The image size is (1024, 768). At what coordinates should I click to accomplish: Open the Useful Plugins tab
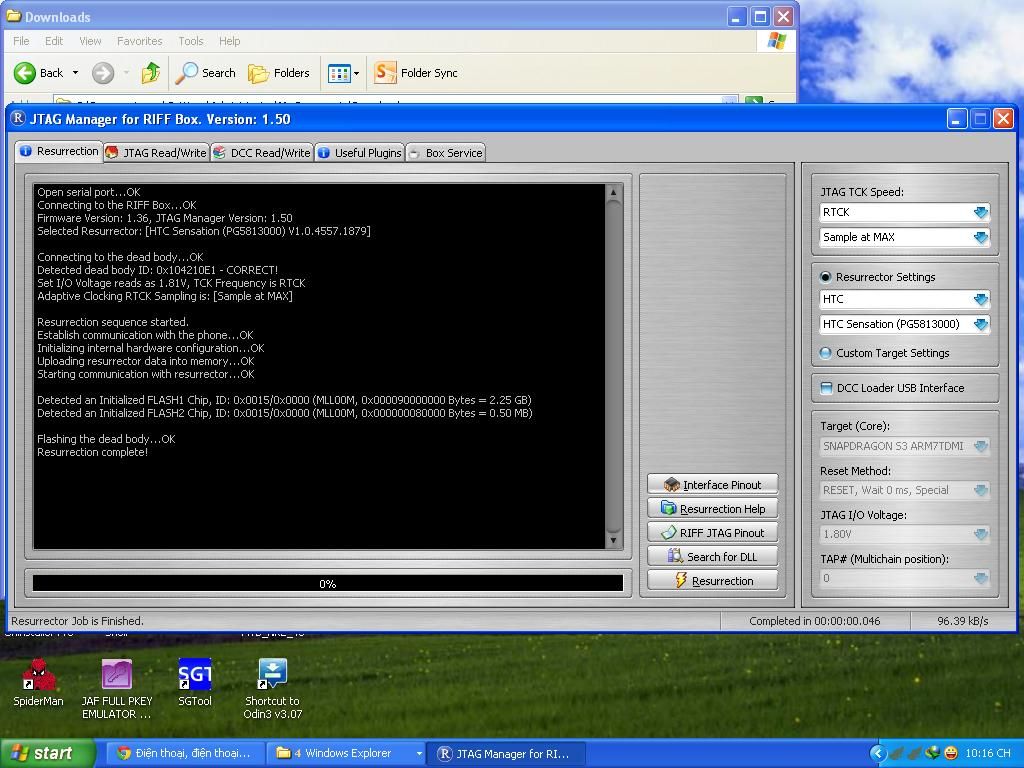click(360, 153)
